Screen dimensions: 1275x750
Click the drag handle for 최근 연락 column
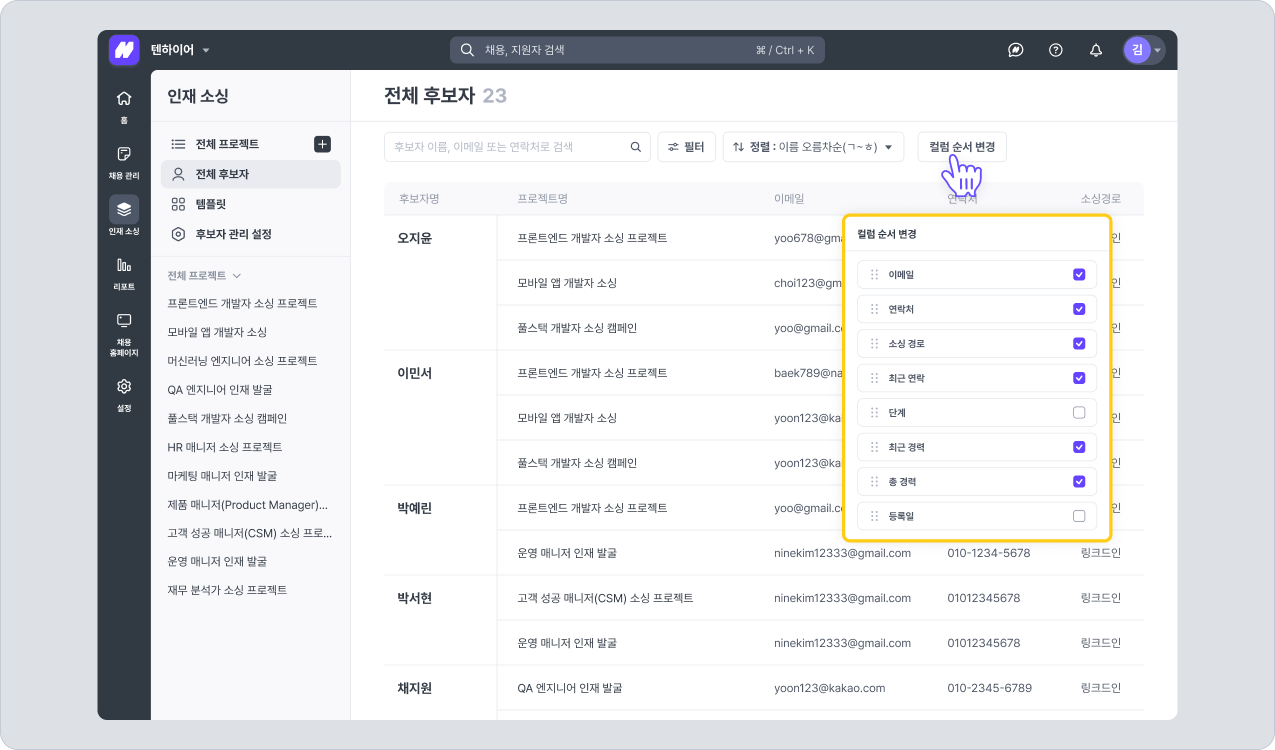pyautogui.click(x=874, y=378)
